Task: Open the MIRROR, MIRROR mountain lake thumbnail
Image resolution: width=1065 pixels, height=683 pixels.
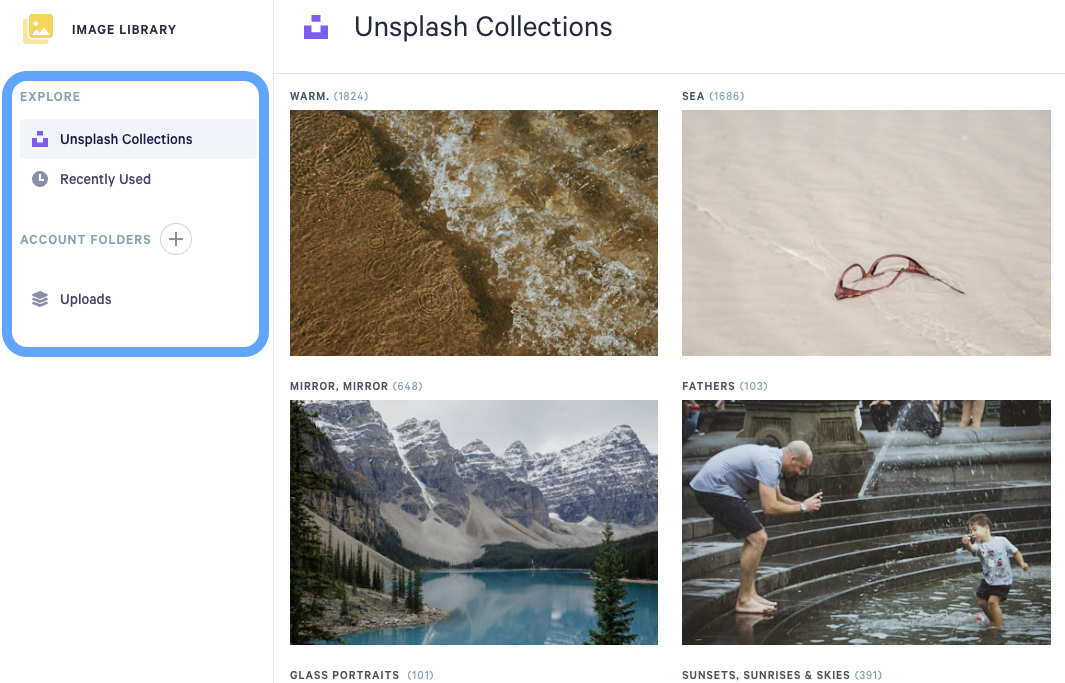Action: [x=474, y=522]
